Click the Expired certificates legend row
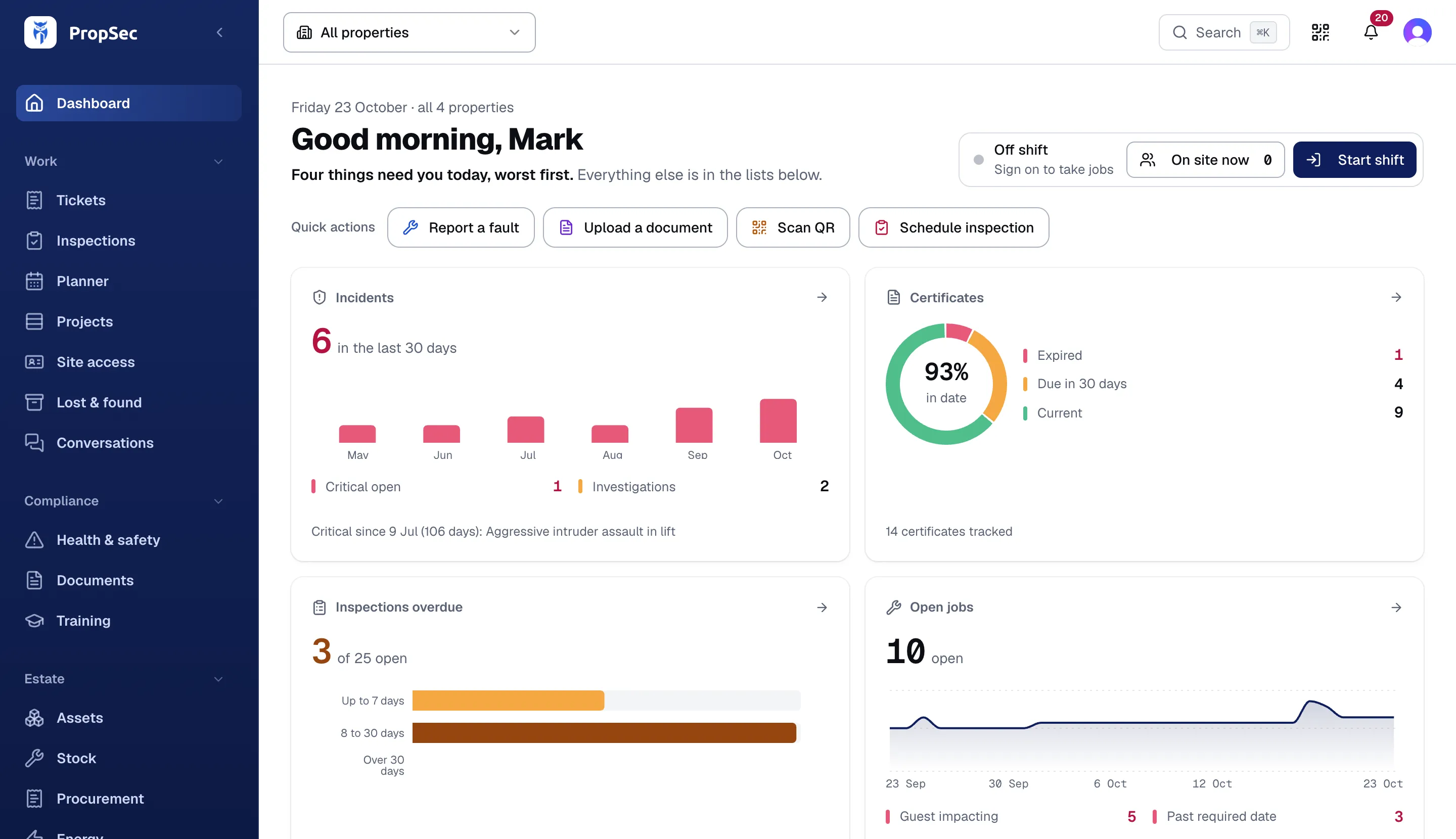 1213,355
